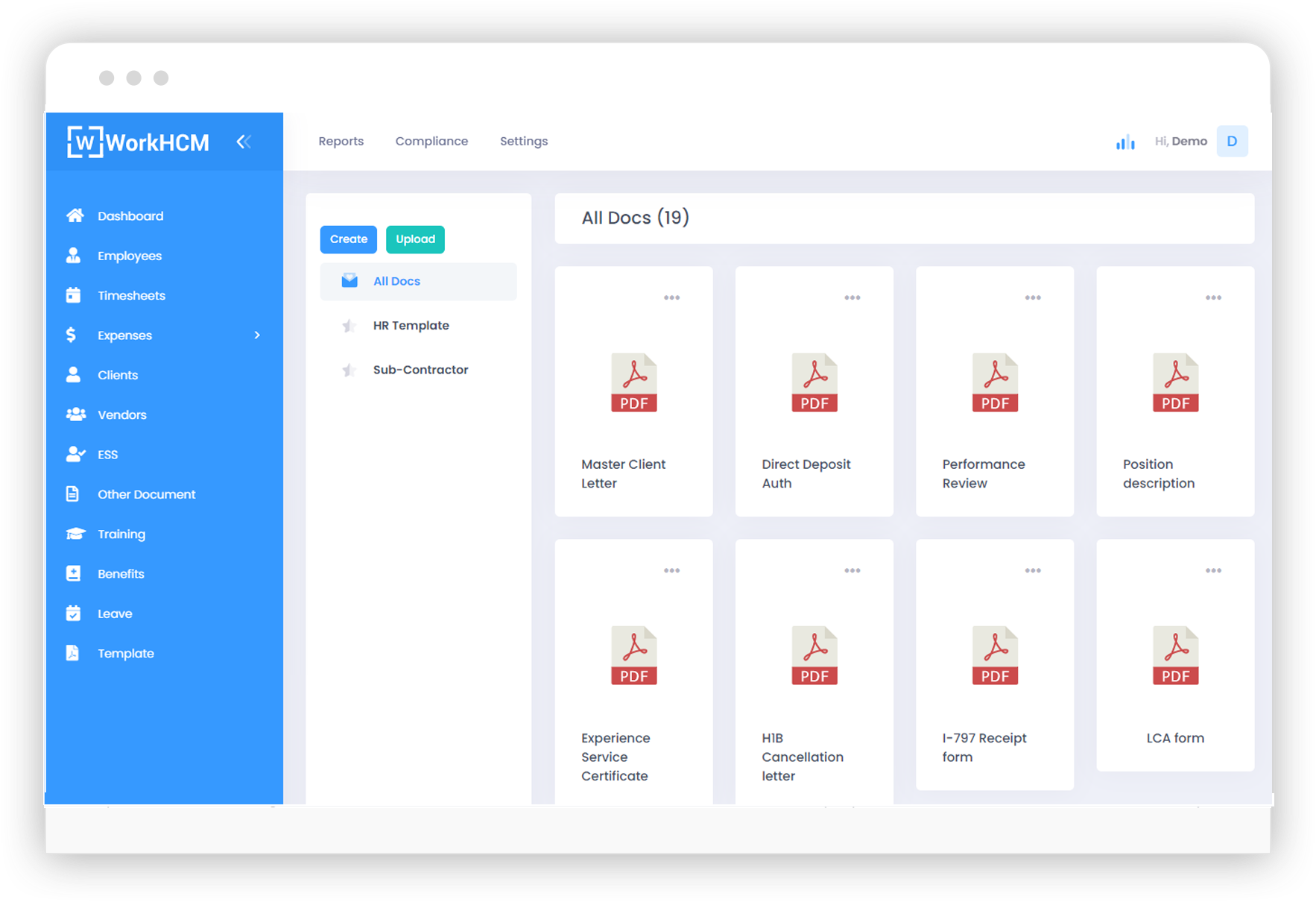1316x902 pixels.
Task: Click the Create button
Action: (349, 239)
